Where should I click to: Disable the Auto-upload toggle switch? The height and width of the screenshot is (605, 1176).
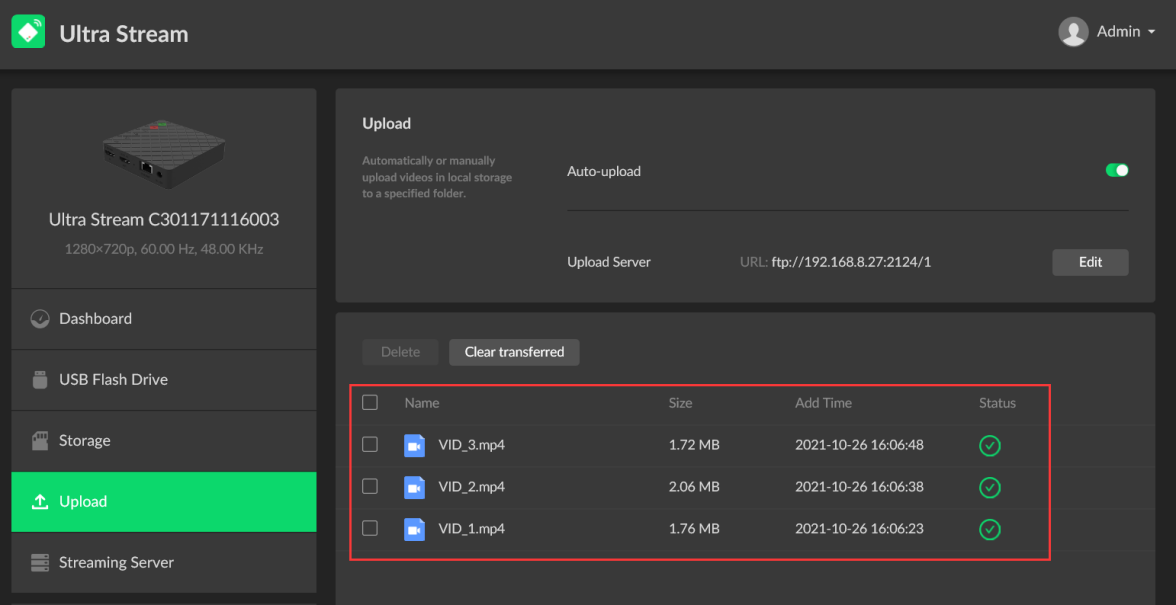coord(1117,170)
